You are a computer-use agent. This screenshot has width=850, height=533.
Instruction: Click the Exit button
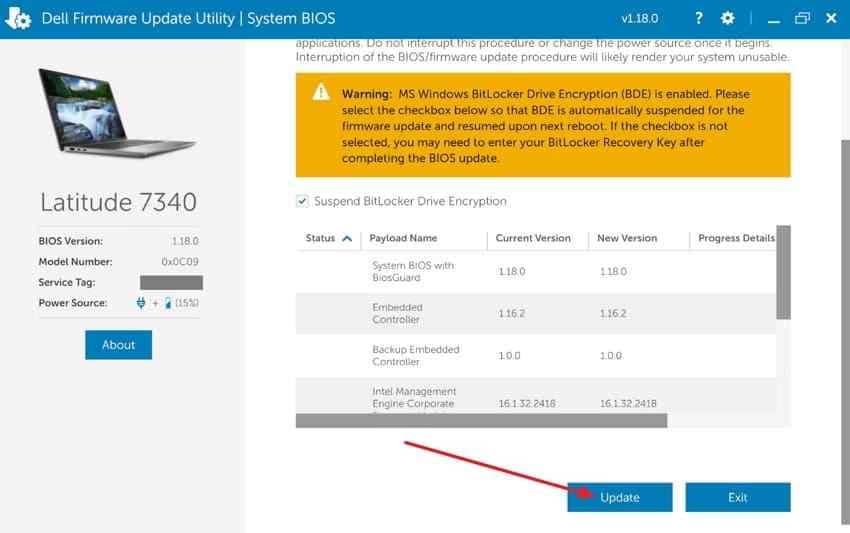pyautogui.click(x=738, y=497)
